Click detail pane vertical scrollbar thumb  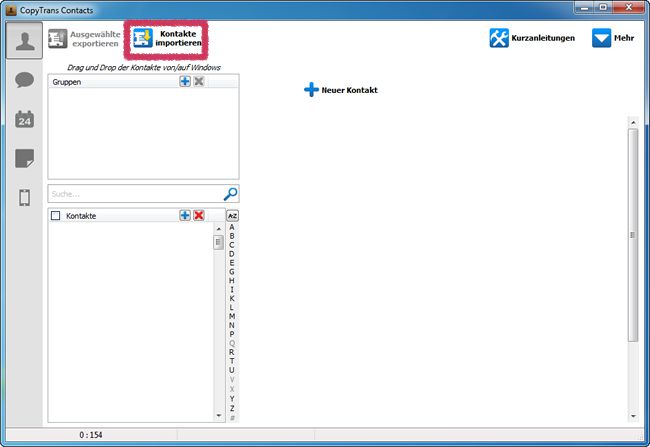click(633, 235)
